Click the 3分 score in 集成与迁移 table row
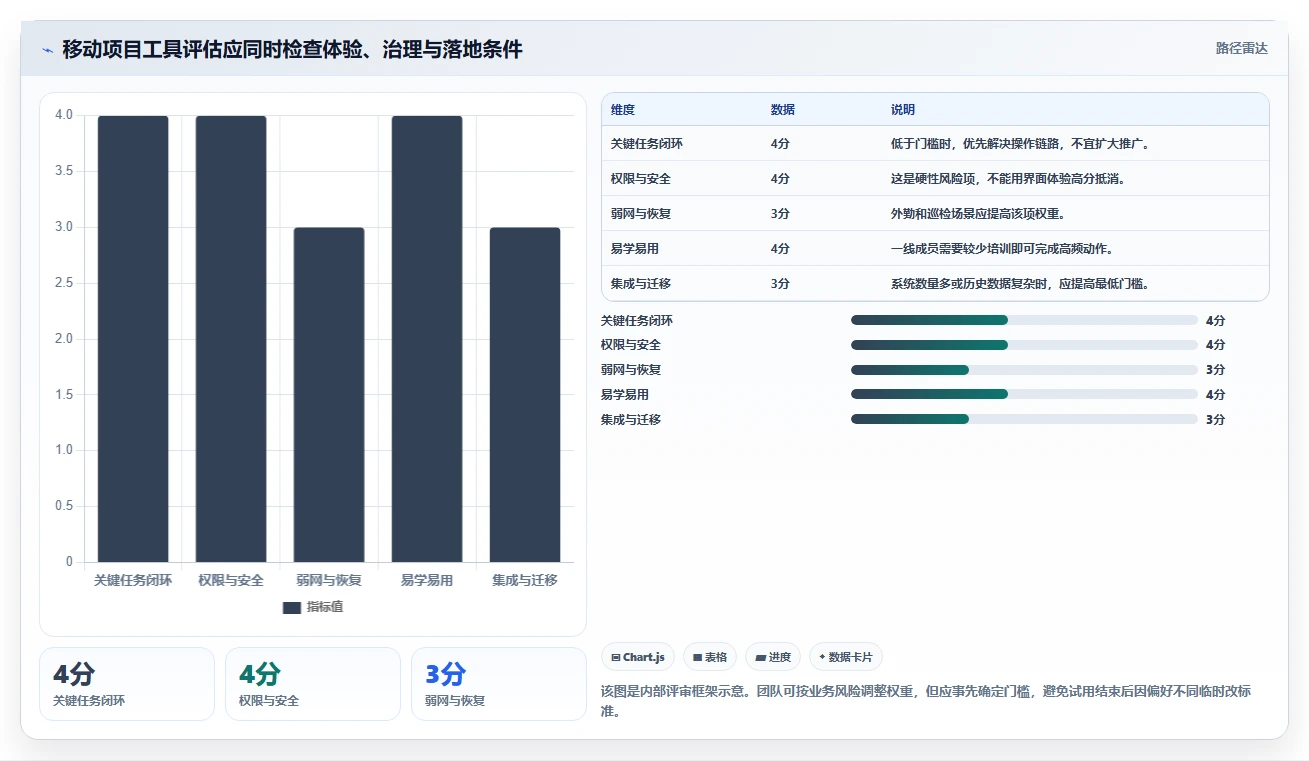 (780, 284)
